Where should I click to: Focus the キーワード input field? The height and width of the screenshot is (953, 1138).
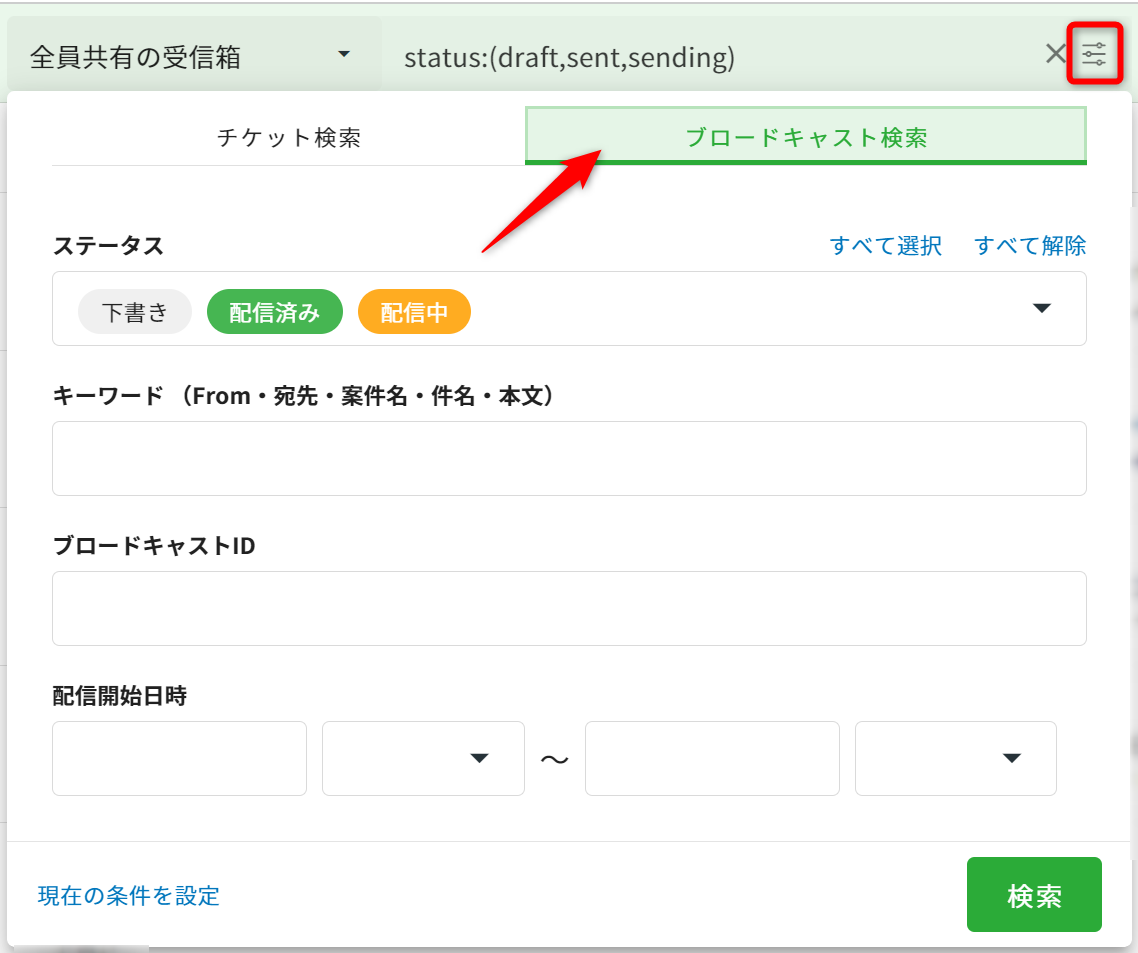pos(569,459)
